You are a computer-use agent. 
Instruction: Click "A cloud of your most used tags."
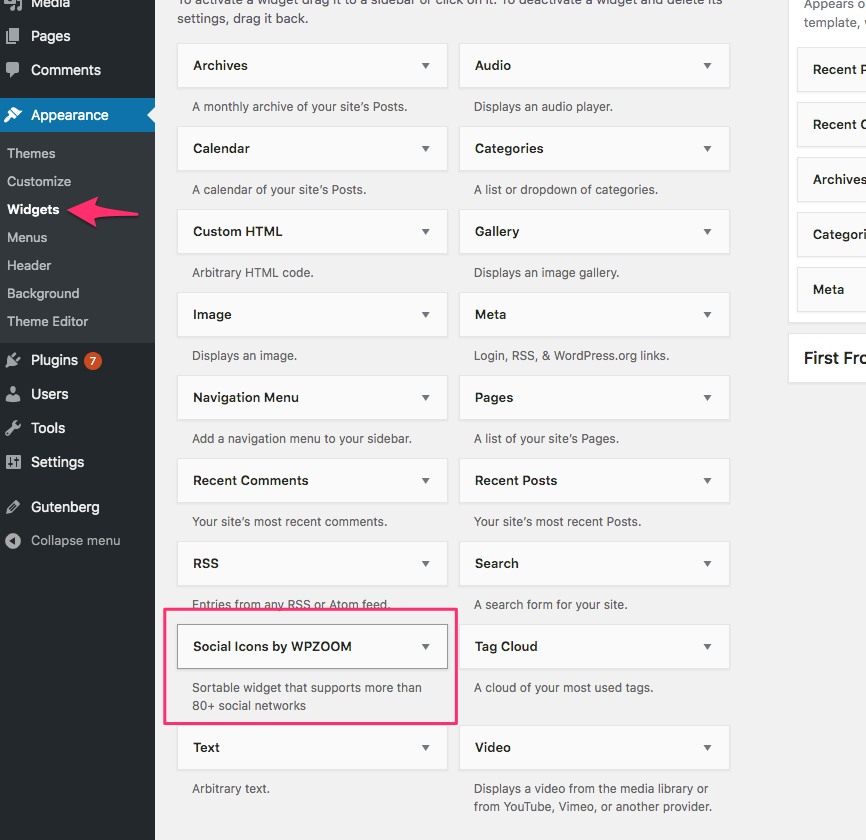[x=563, y=688]
